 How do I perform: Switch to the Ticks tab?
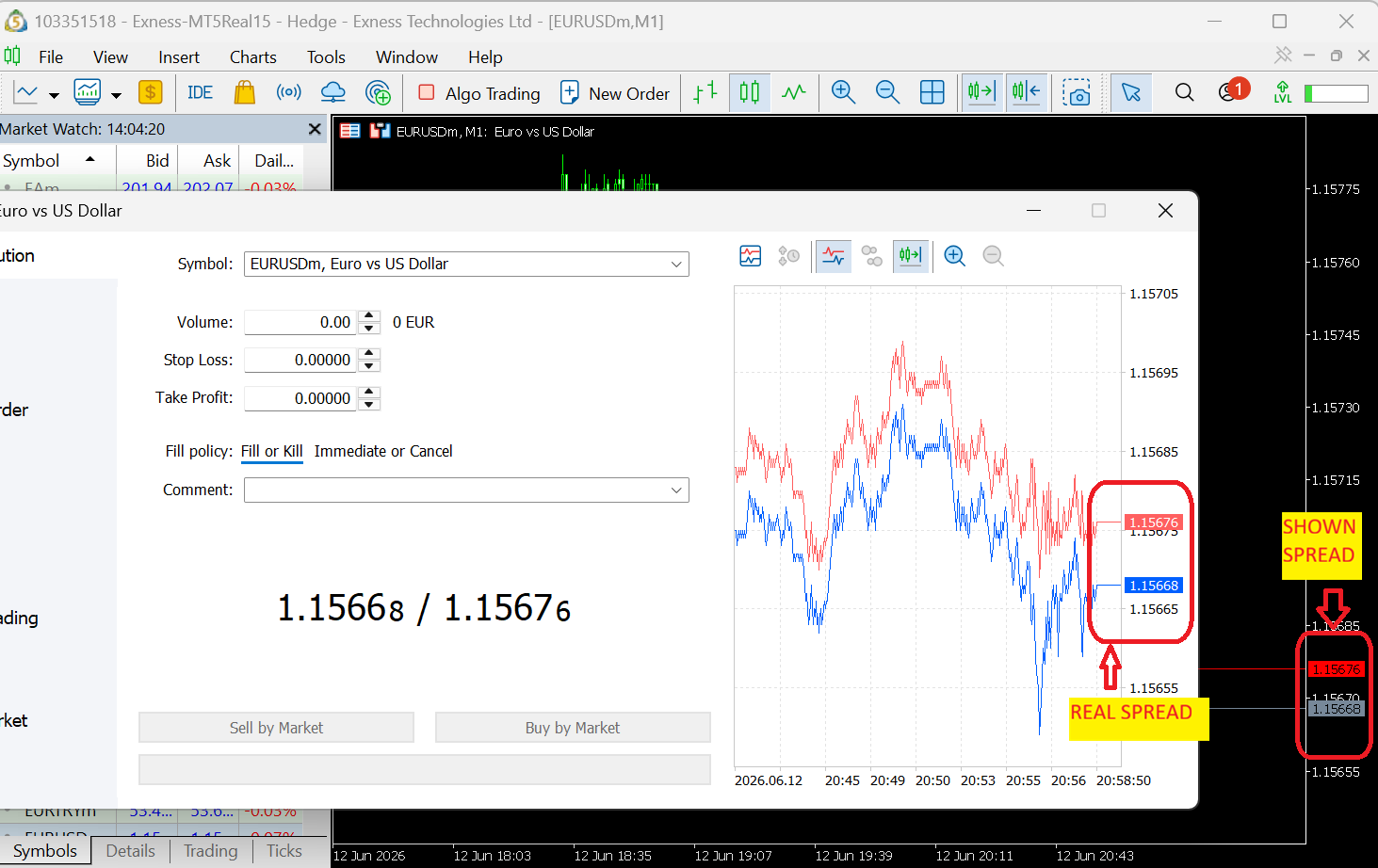[x=284, y=851]
